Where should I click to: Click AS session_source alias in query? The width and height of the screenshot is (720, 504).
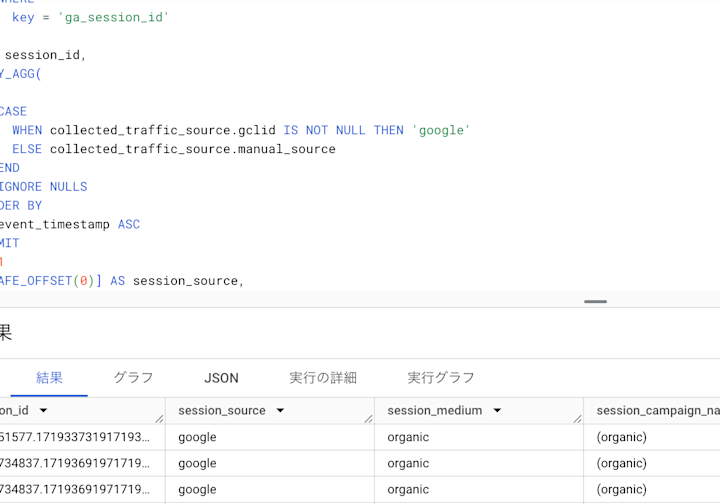point(177,281)
